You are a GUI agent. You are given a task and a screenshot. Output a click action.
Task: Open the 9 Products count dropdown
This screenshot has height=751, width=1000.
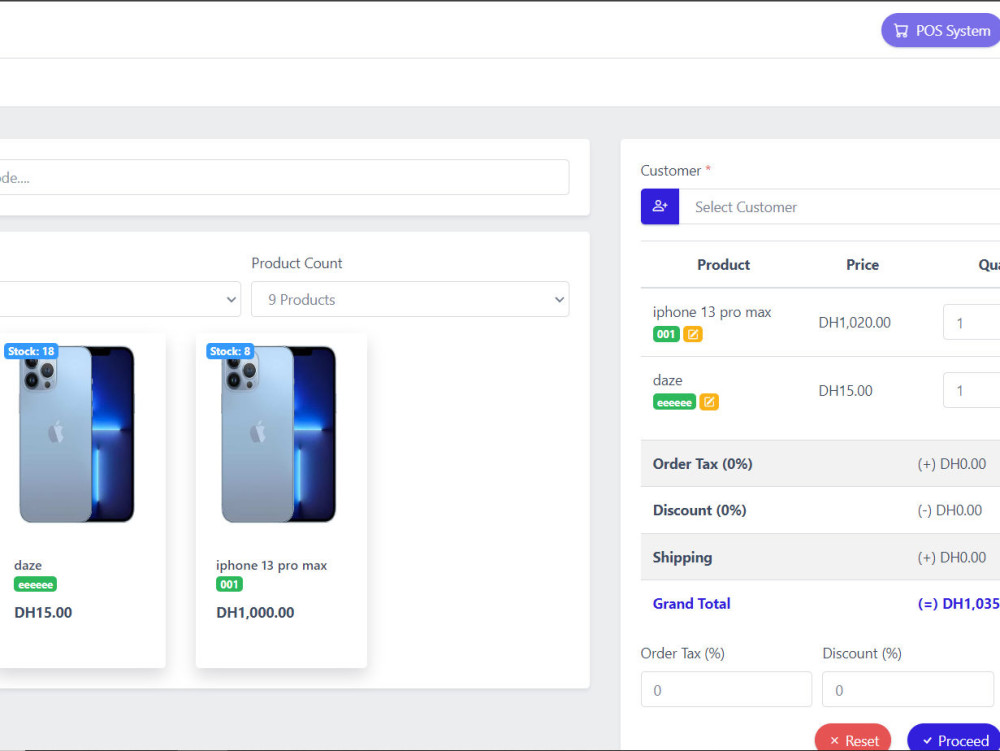pyautogui.click(x=410, y=299)
